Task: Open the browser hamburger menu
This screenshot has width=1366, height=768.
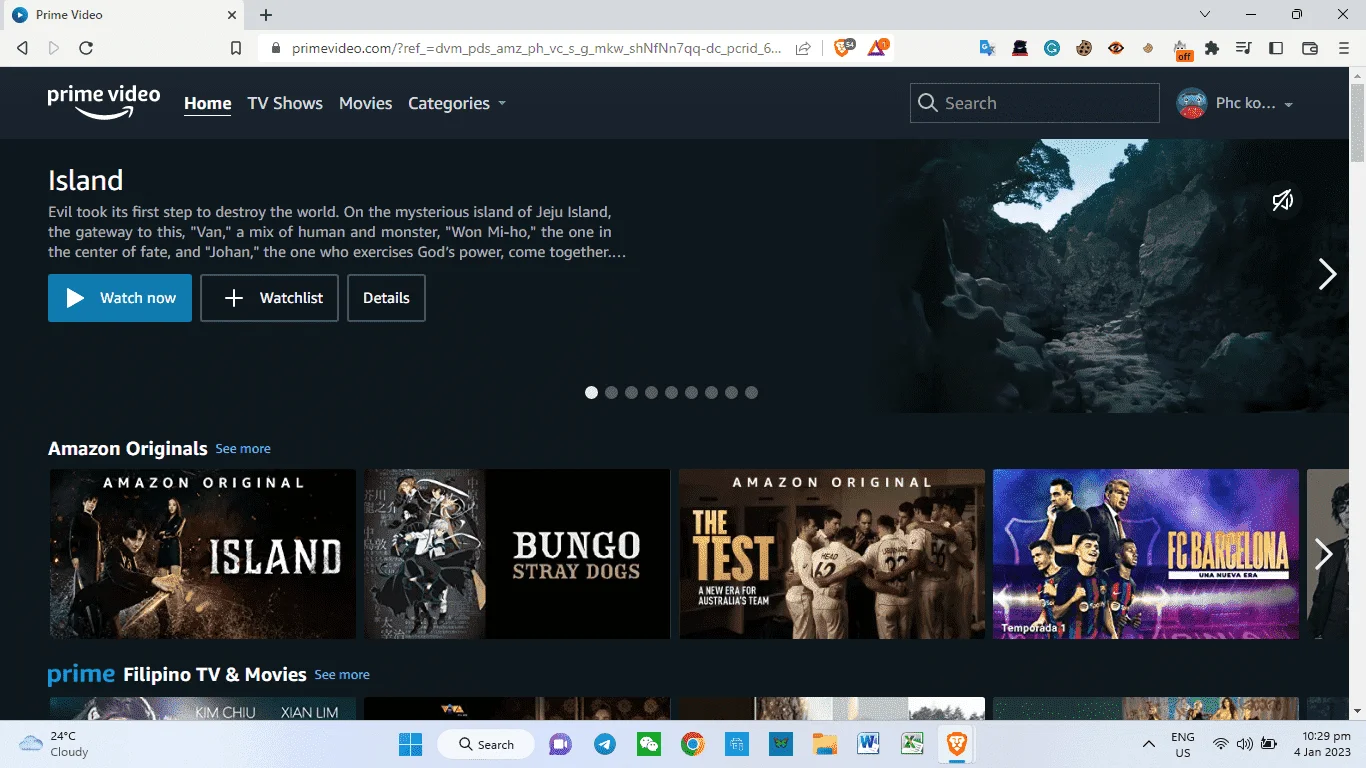Action: (1343, 47)
